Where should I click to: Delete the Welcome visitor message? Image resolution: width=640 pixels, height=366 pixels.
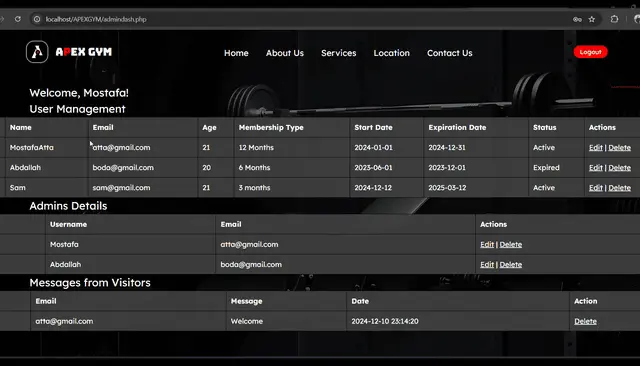tap(585, 321)
